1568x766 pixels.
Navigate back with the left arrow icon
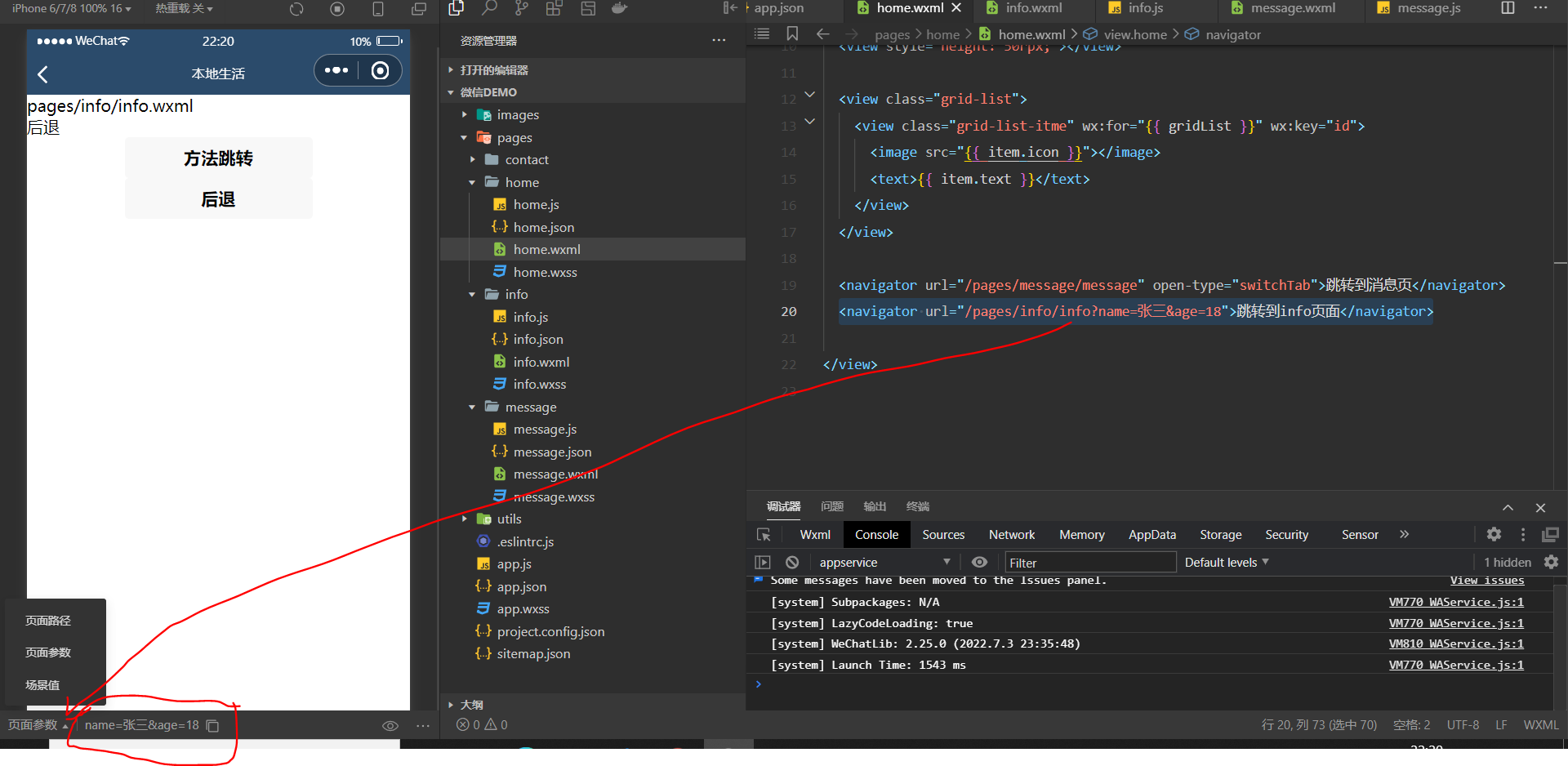click(823, 33)
